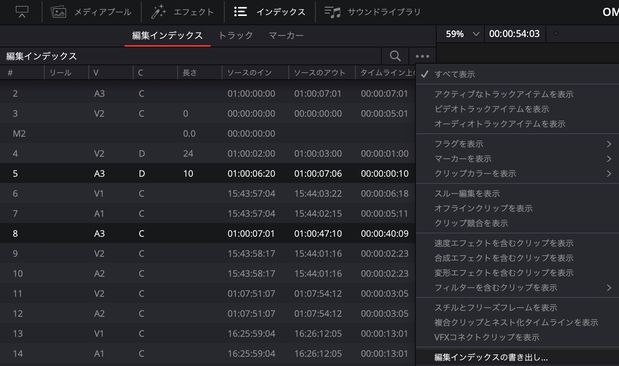The image size is (619, 366).
Task: Switch to the トラック tab
Action: click(236, 36)
